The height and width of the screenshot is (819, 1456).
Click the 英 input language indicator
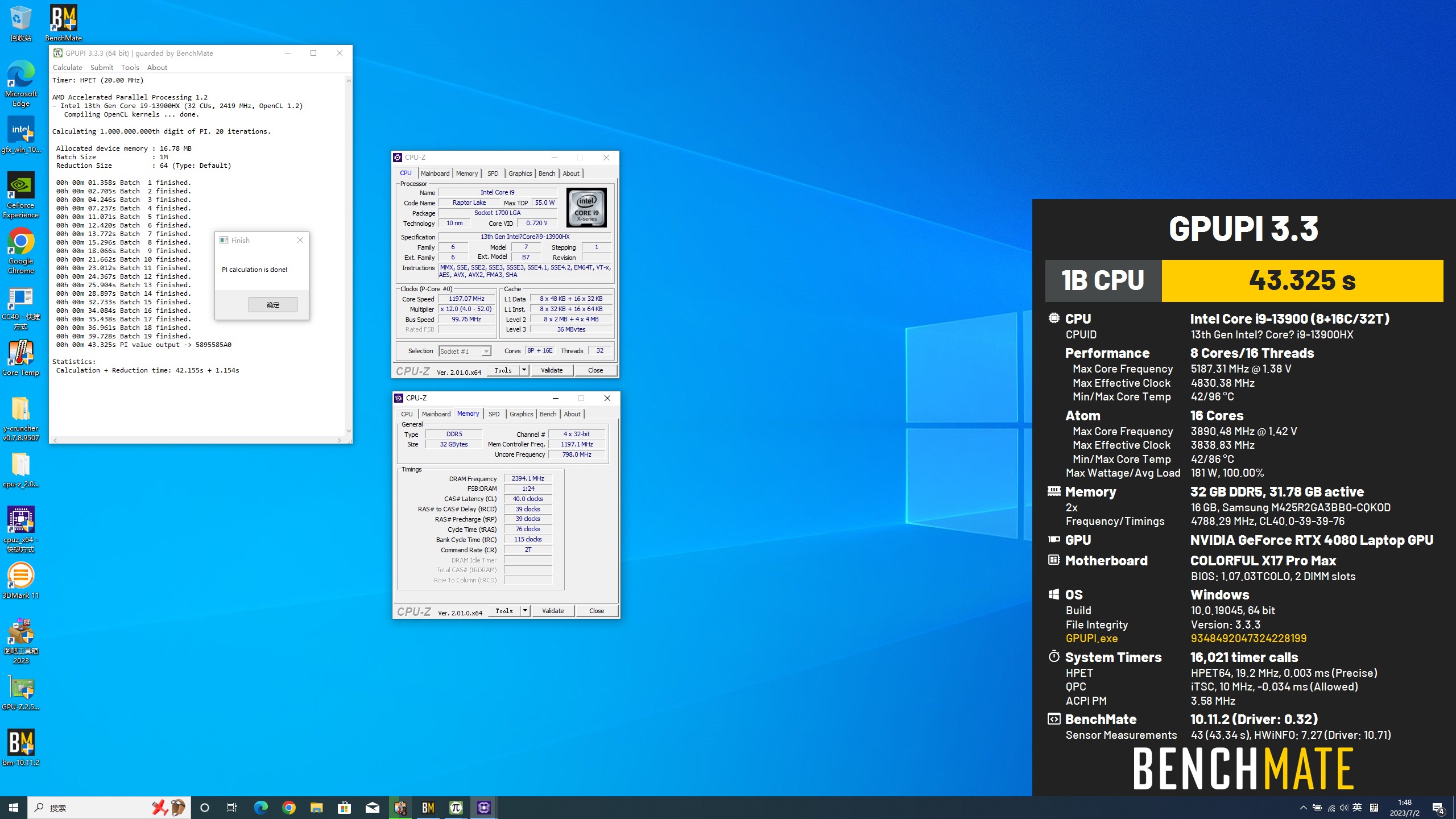tap(1358, 808)
